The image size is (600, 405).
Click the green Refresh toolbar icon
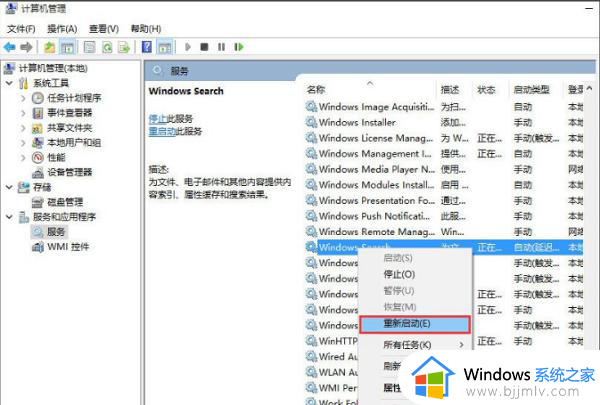click(107, 47)
